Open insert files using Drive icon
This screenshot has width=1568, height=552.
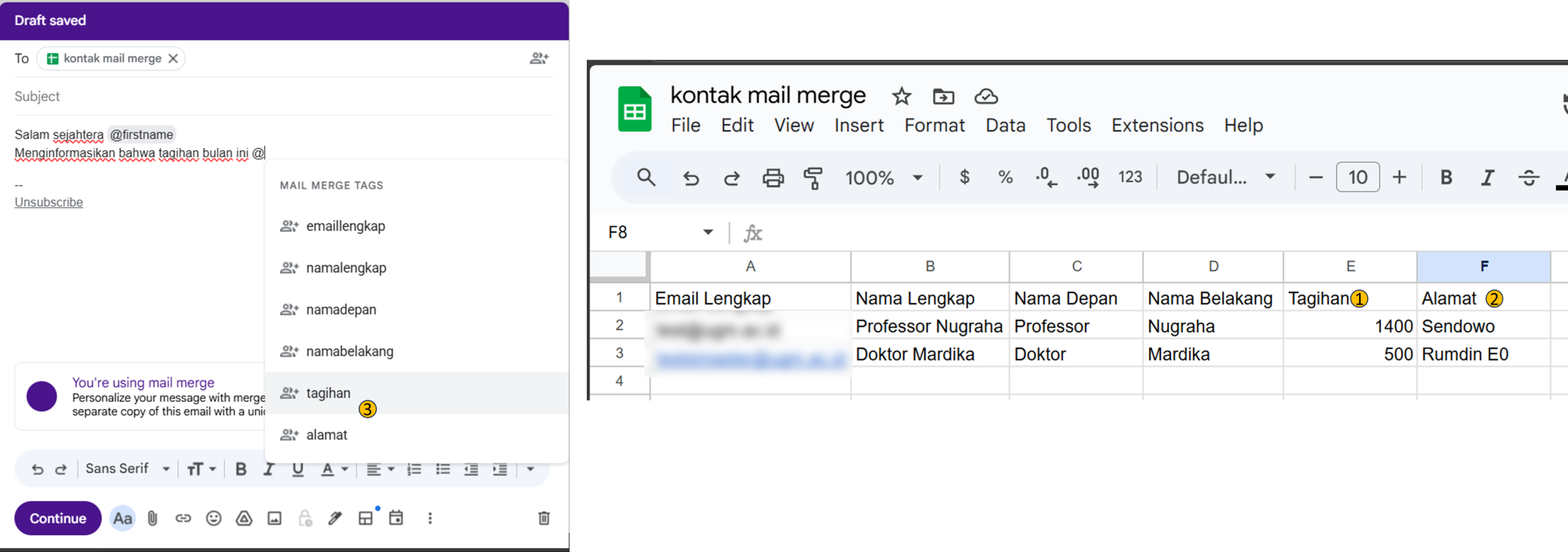point(244,518)
